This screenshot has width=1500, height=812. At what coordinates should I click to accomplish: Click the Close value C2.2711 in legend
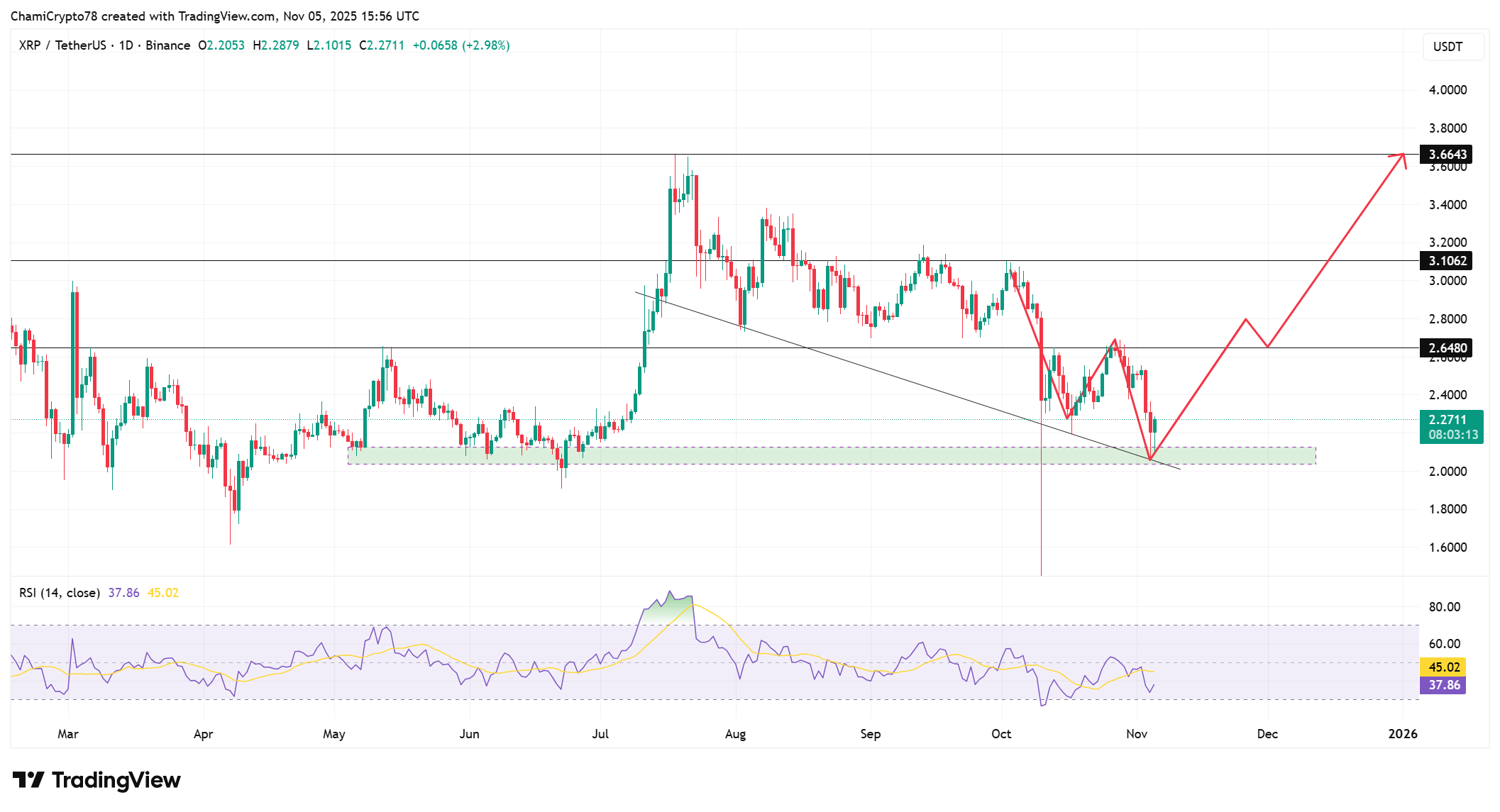382,45
